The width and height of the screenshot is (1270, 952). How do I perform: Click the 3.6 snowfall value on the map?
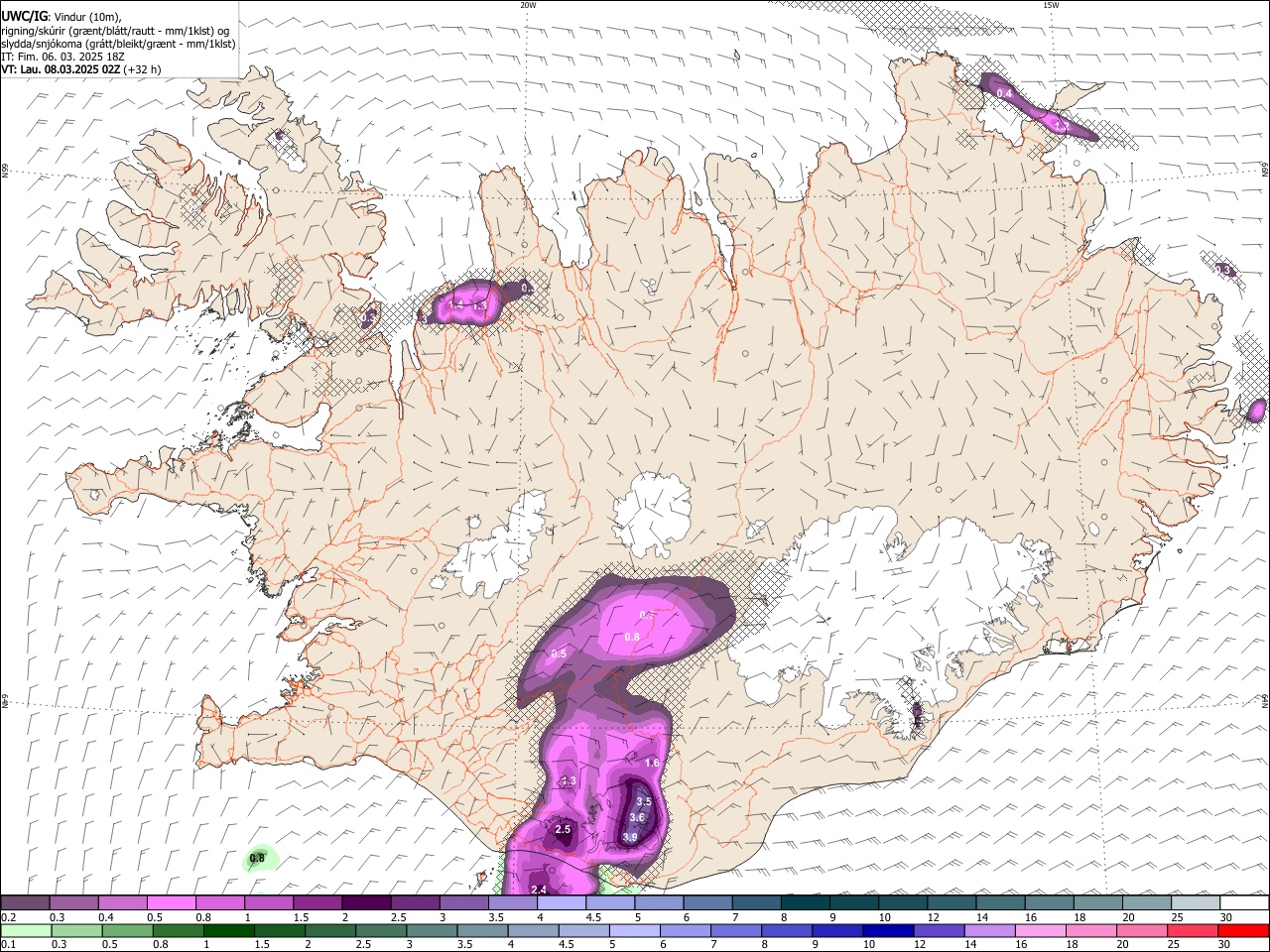637,818
